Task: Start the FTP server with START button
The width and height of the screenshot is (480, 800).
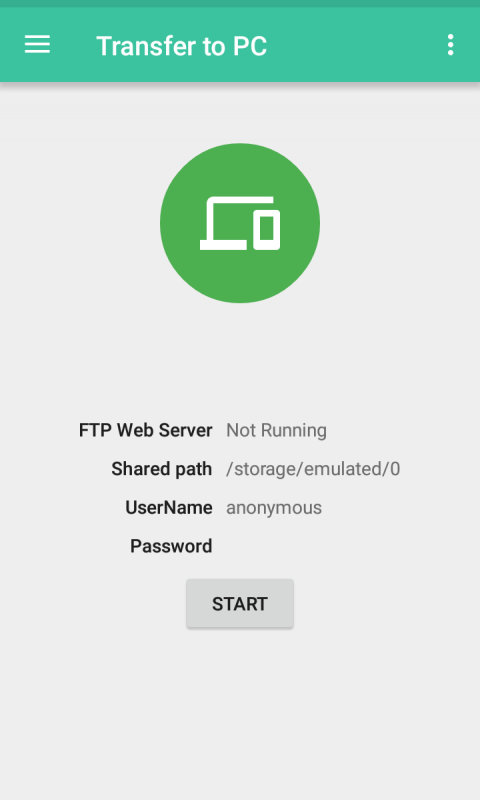Action: coord(240,603)
